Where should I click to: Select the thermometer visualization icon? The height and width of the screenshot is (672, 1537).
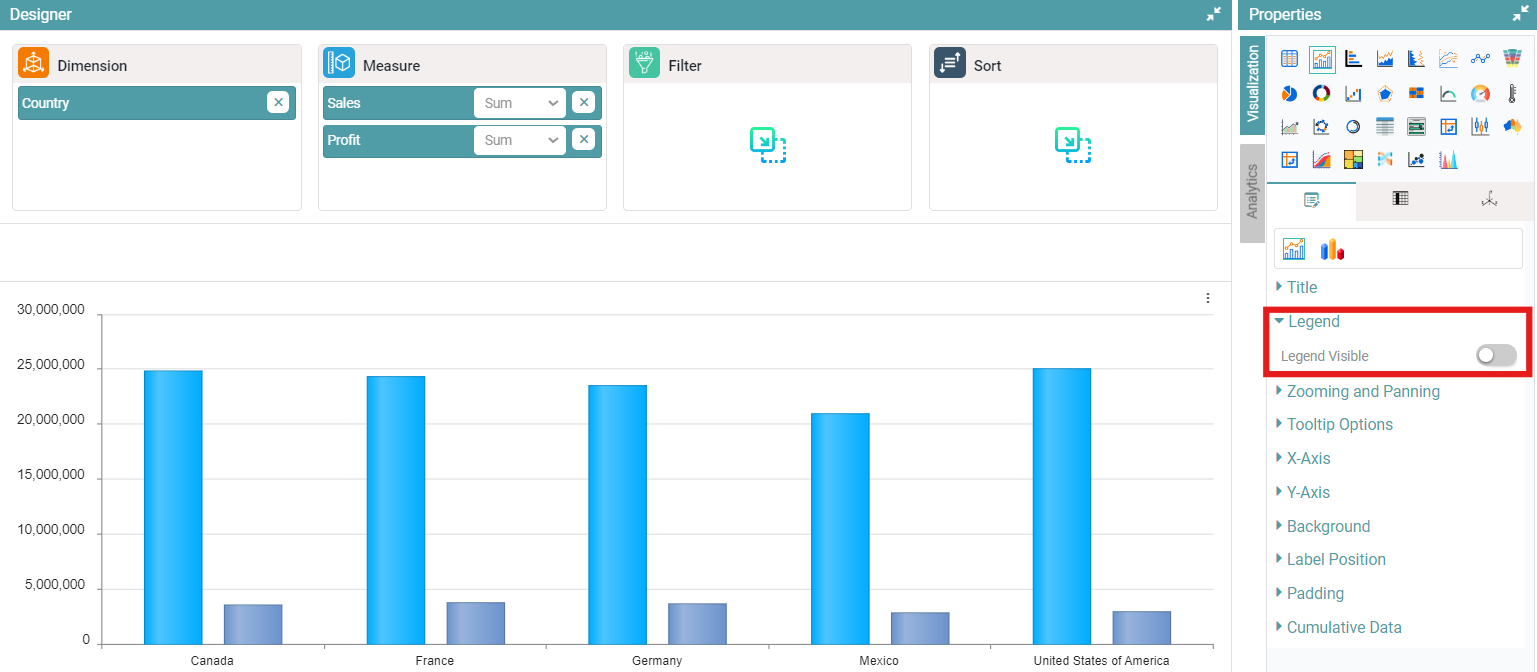1512,93
